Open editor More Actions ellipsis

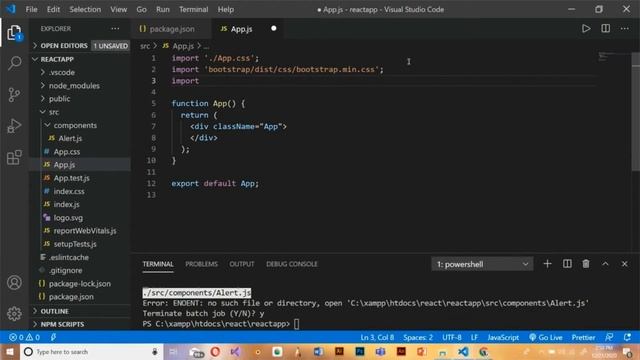pos(624,29)
